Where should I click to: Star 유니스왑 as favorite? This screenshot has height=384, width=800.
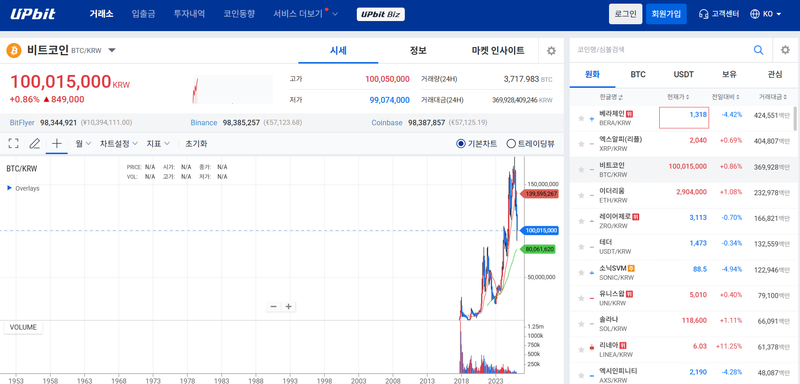point(581,298)
